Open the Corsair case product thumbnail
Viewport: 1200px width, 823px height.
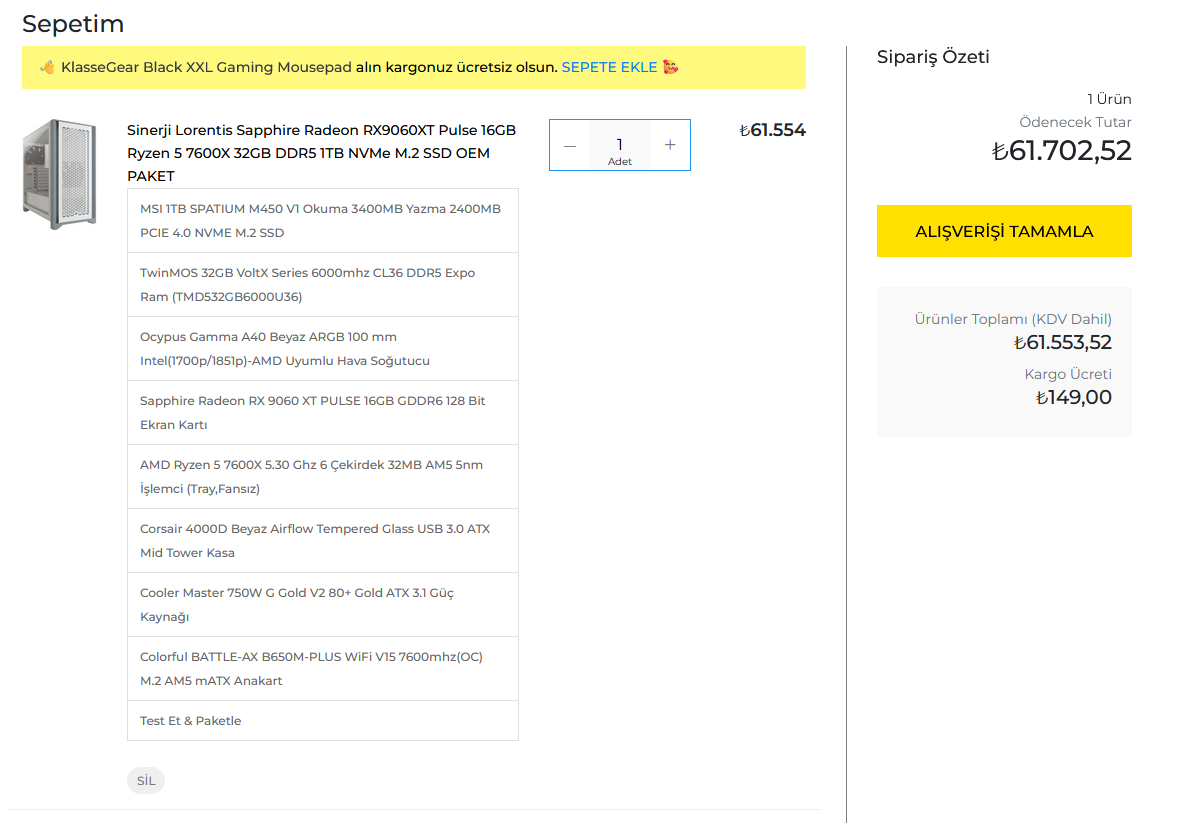pyautogui.click(x=60, y=174)
